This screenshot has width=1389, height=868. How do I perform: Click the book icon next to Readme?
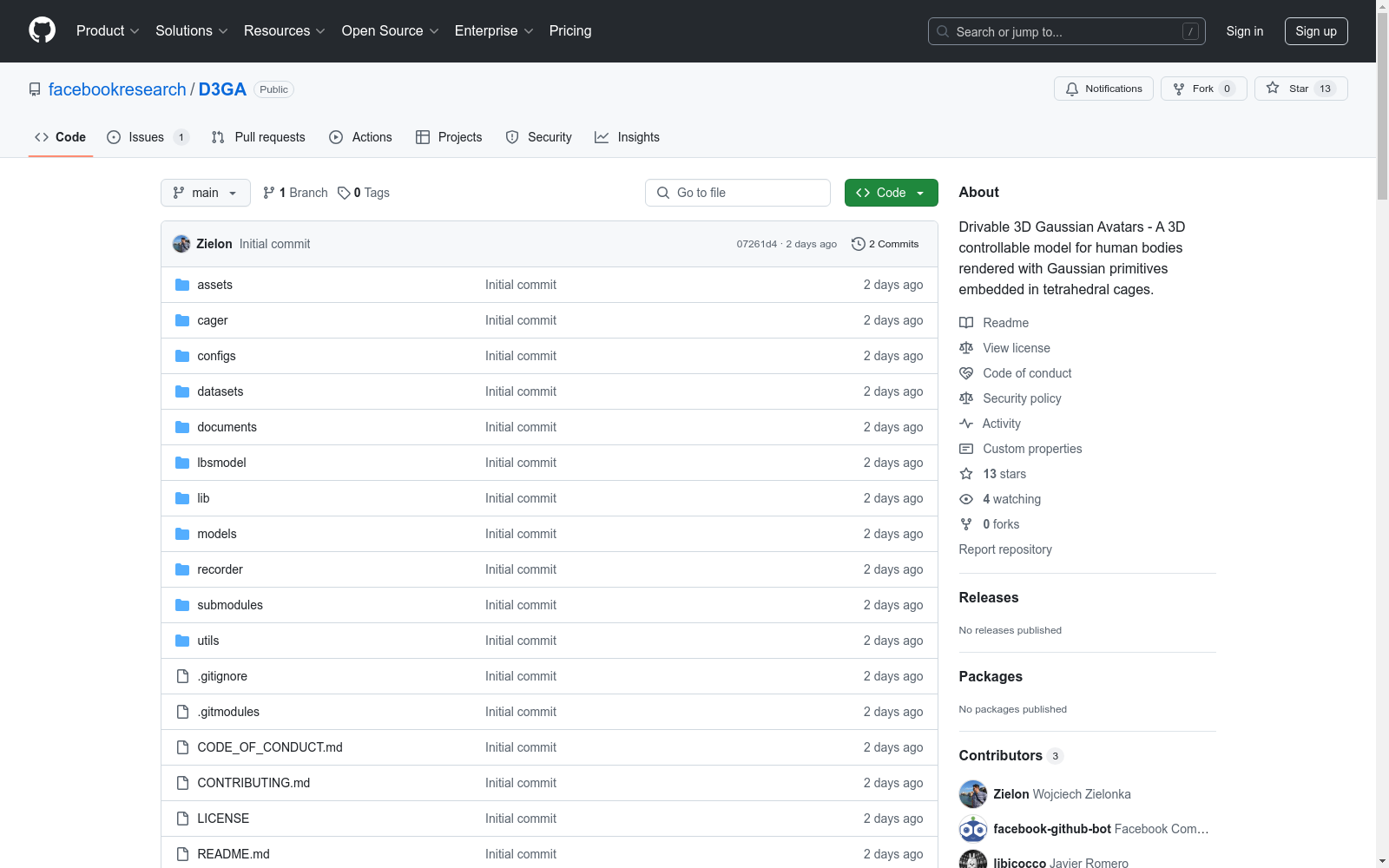pyautogui.click(x=966, y=323)
